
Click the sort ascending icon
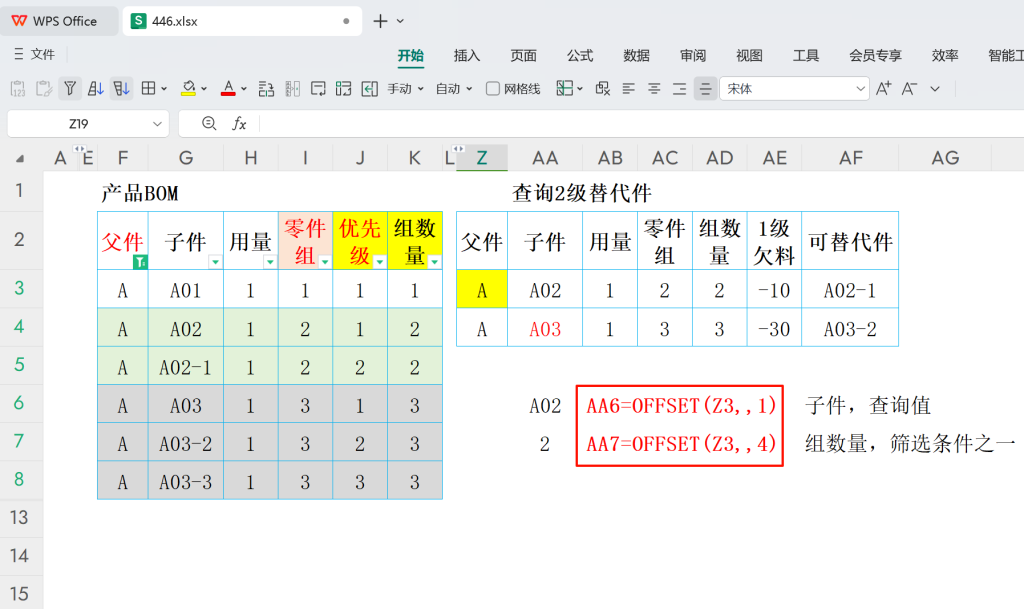(x=95, y=89)
